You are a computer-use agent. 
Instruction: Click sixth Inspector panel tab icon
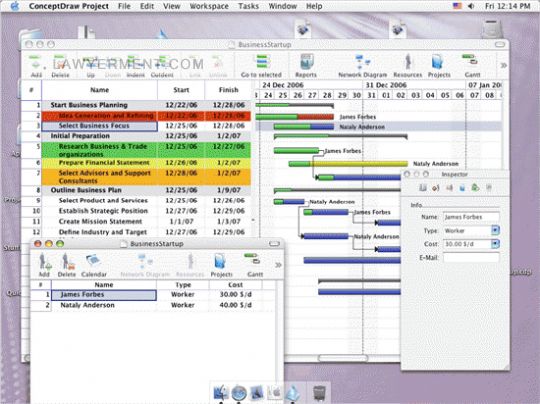[x=489, y=188]
